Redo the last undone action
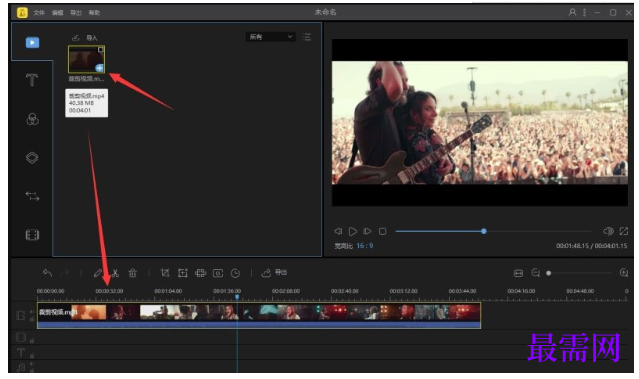The image size is (639, 379). 65,273
